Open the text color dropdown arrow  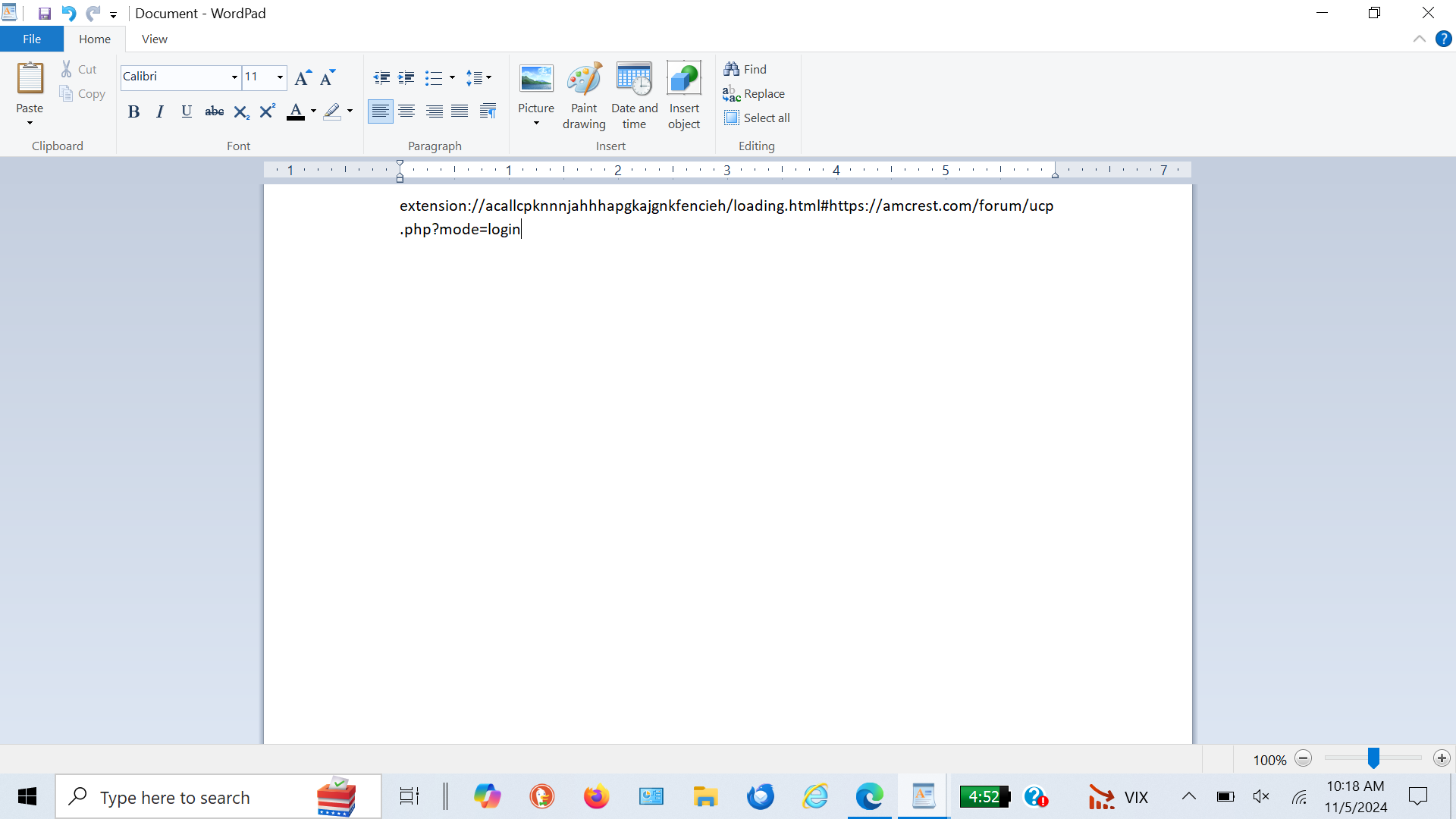tap(313, 112)
